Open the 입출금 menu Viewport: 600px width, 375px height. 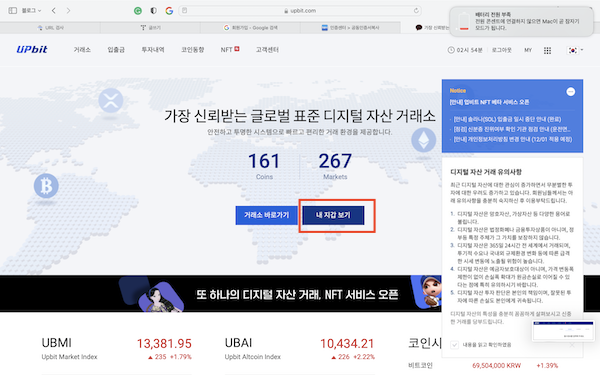coord(116,50)
